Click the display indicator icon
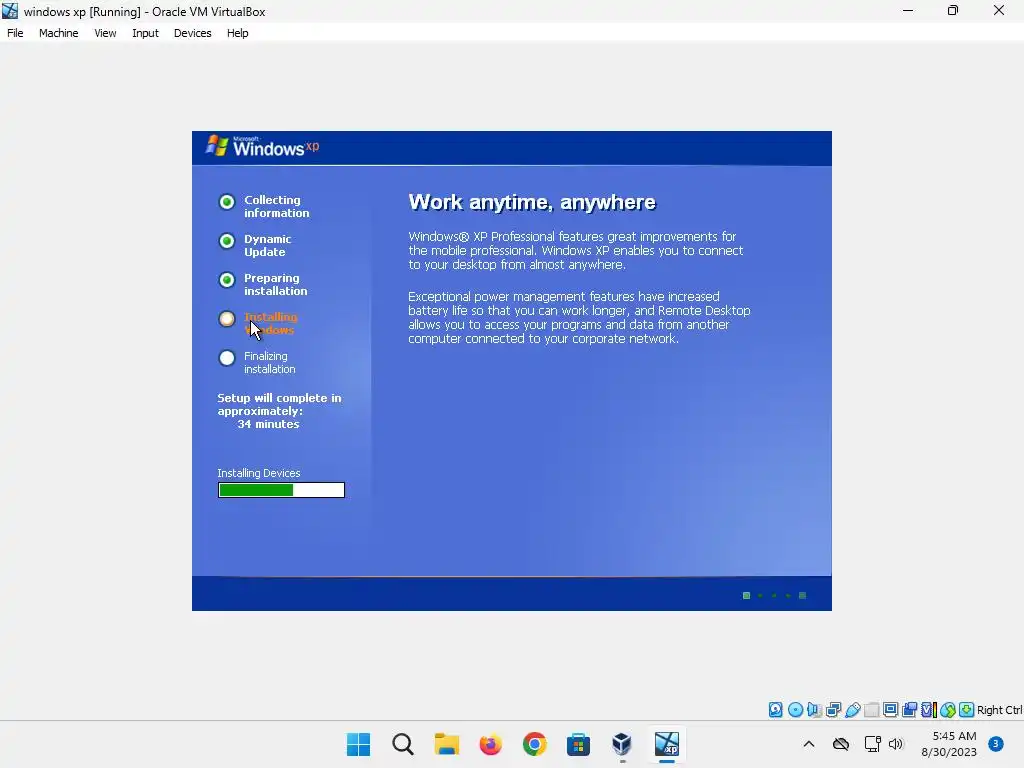1024x768 pixels. [x=890, y=710]
